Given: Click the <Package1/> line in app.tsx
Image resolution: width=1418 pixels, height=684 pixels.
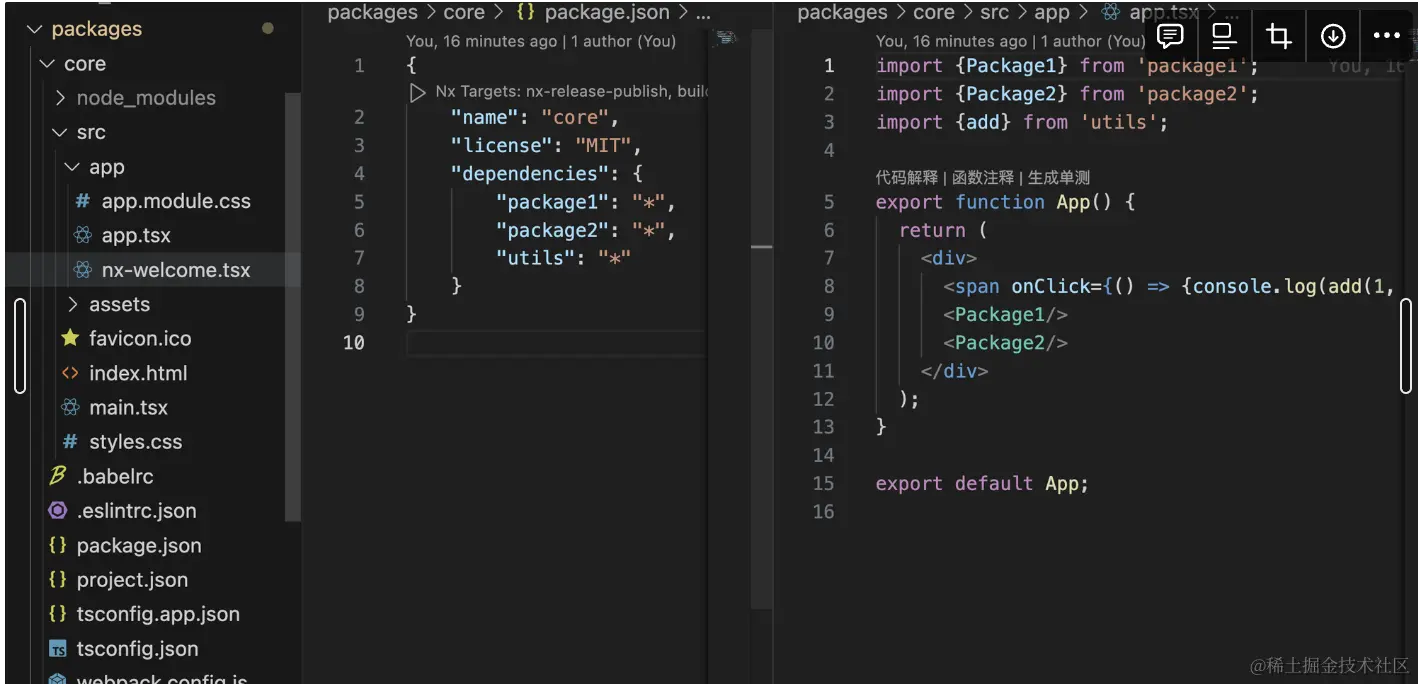Looking at the screenshot, I should pyautogui.click(x=1005, y=315).
